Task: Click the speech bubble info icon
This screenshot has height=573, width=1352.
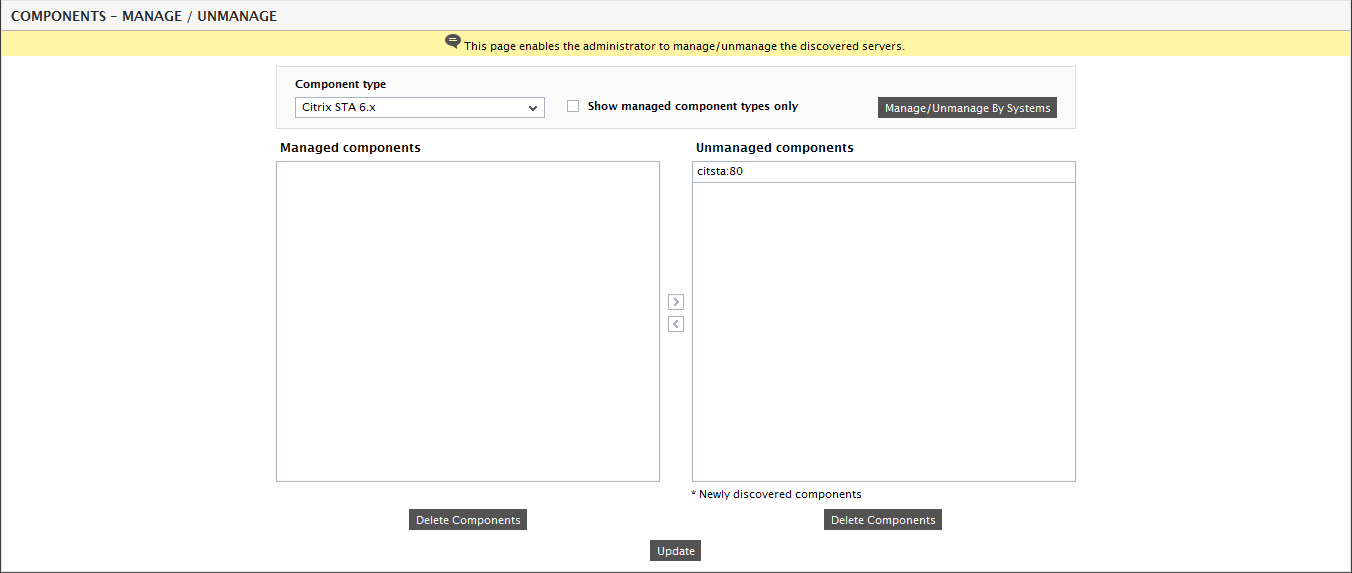Action: [x=453, y=42]
